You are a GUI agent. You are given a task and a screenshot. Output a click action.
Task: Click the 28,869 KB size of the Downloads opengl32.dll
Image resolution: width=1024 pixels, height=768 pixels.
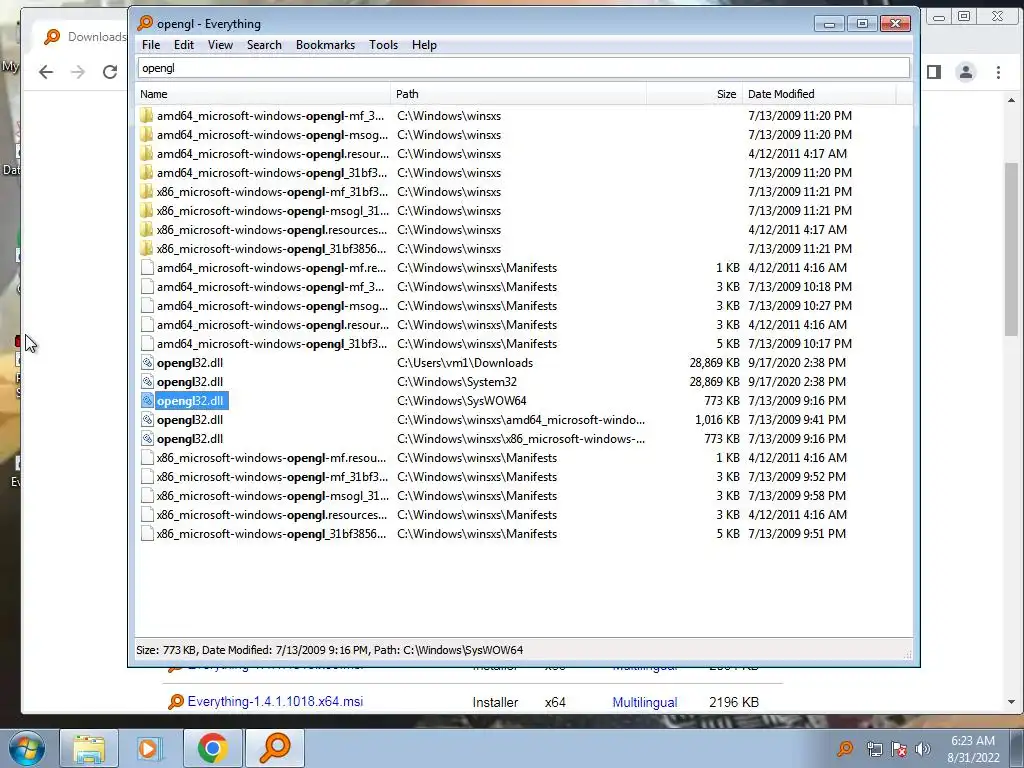[x=714, y=363]
